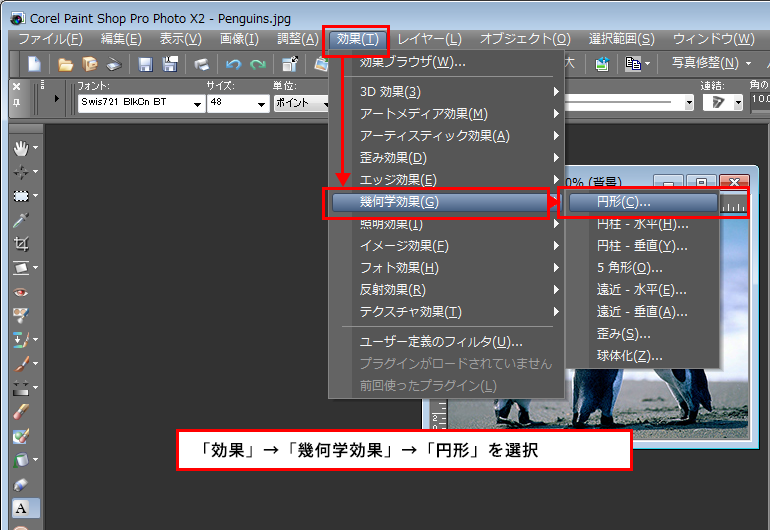770x530 pixels.
Task: Close the tool options palette with X
Action: click(x=16, y=86)
